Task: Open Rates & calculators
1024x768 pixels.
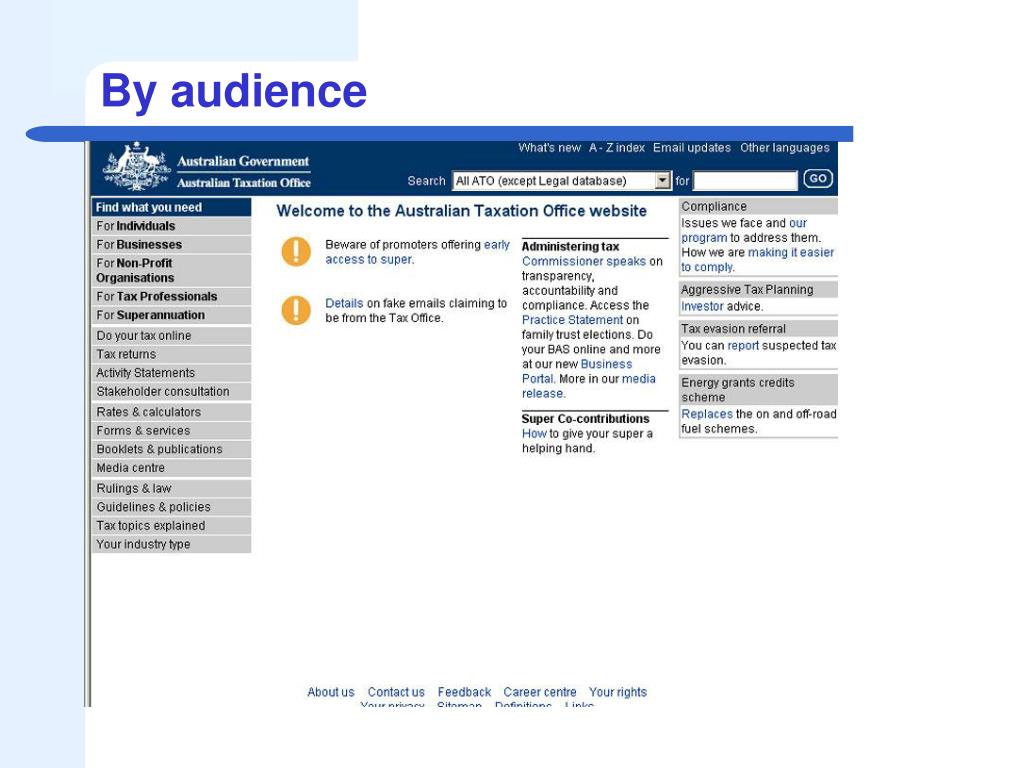Action: tap(171, 412)
